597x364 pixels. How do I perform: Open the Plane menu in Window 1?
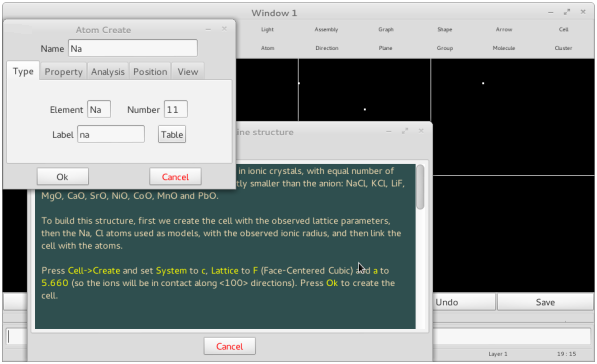(385, 48)
